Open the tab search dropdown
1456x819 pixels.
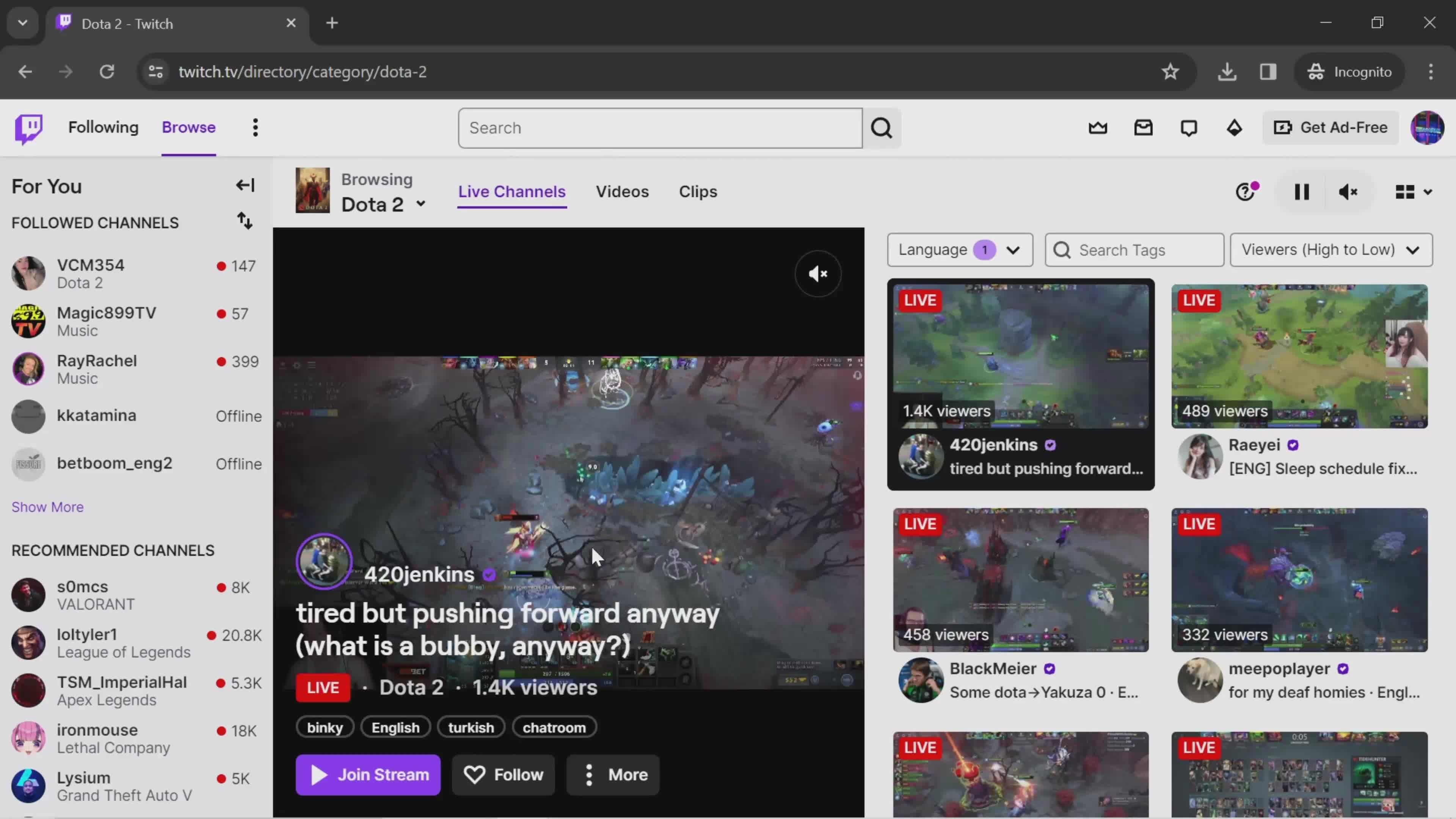(x=23, y=23)
